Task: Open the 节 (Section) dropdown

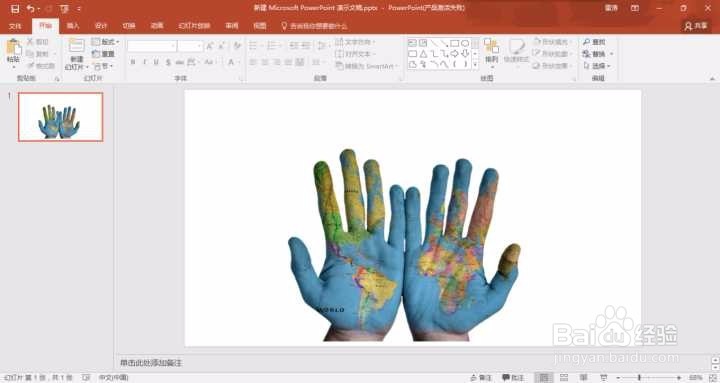Action: point(103,66)
